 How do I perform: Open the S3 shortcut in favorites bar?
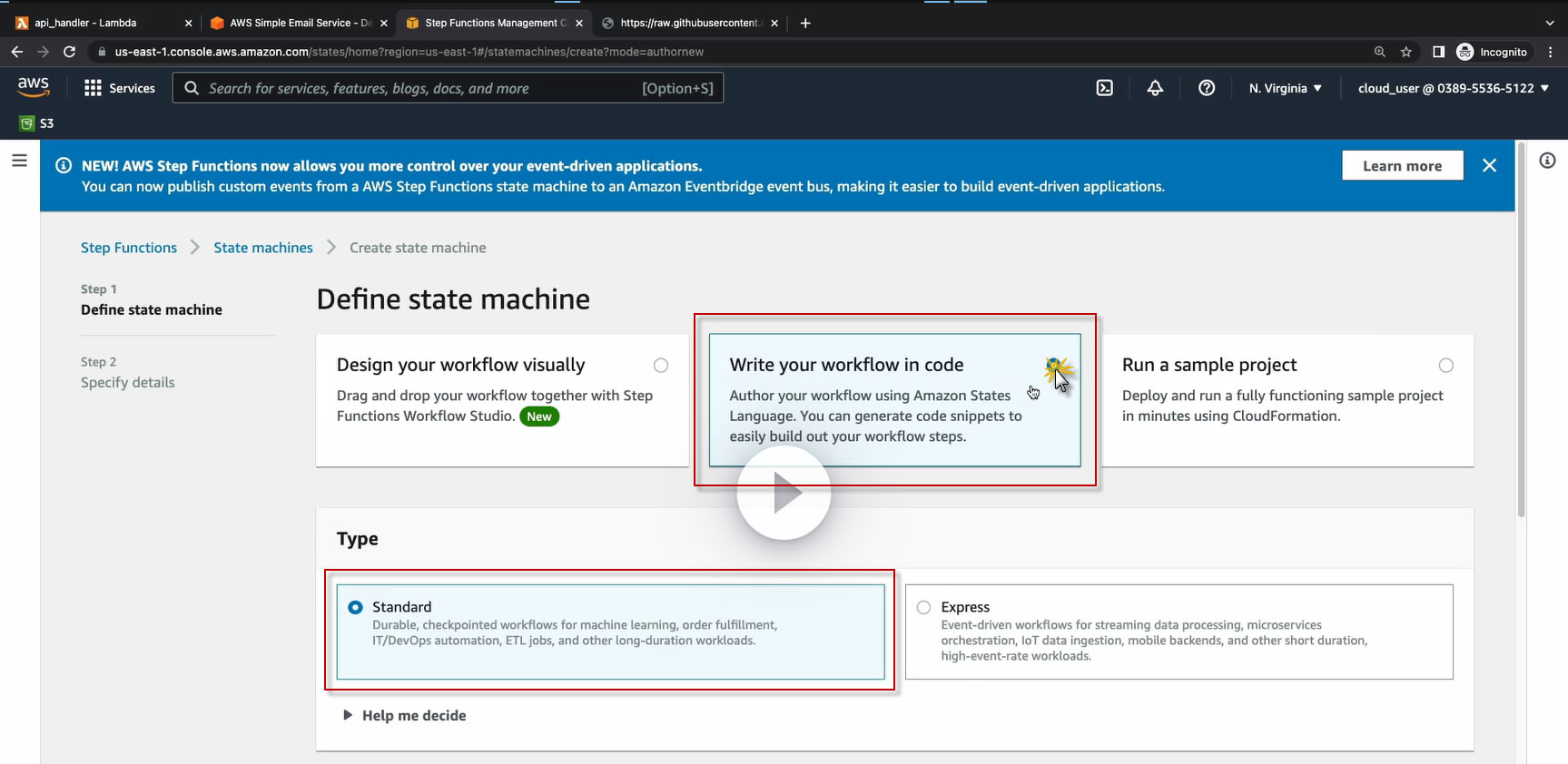(x=37, y=123)
